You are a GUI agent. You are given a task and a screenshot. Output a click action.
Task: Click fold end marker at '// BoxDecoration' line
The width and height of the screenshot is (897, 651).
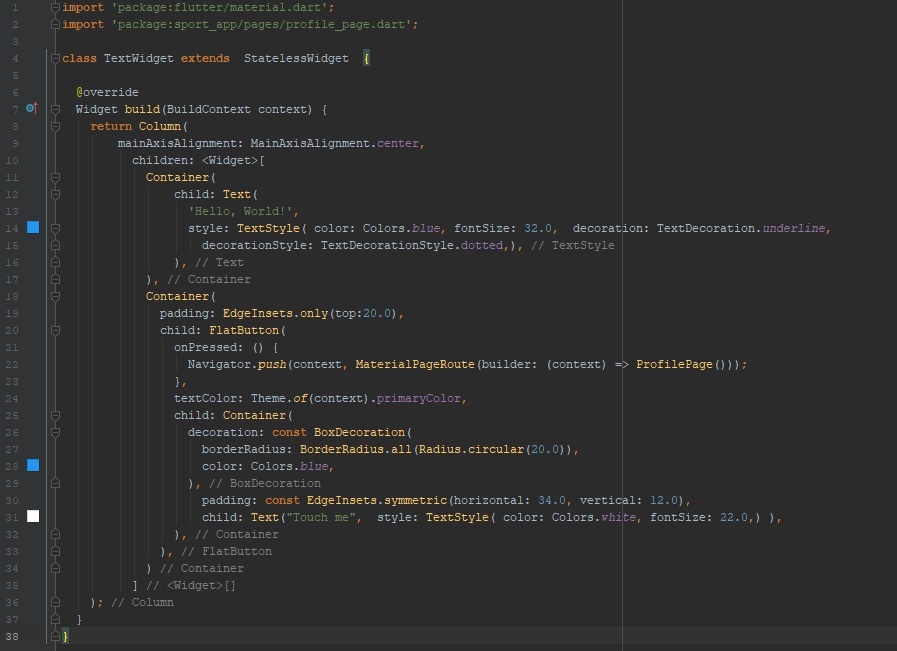coord(55,483)
